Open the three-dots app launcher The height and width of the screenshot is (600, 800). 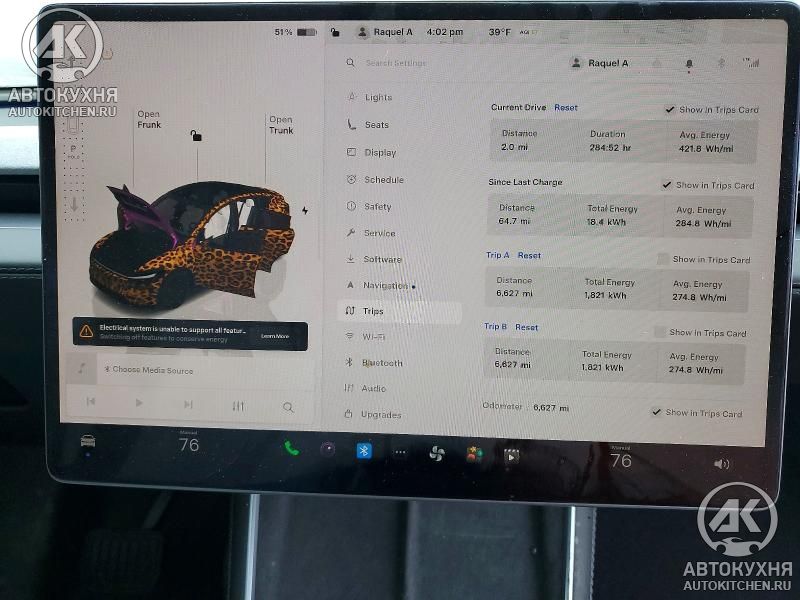coord(400,452)
